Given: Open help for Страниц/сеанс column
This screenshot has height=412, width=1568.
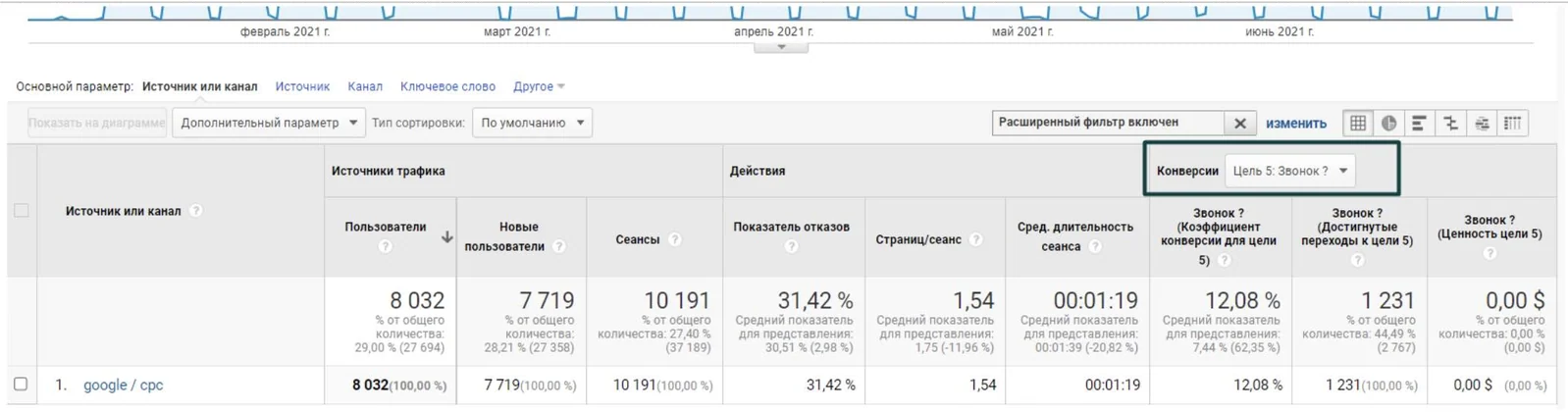Looking at the screenshot, I should click(x=976, y=239).
